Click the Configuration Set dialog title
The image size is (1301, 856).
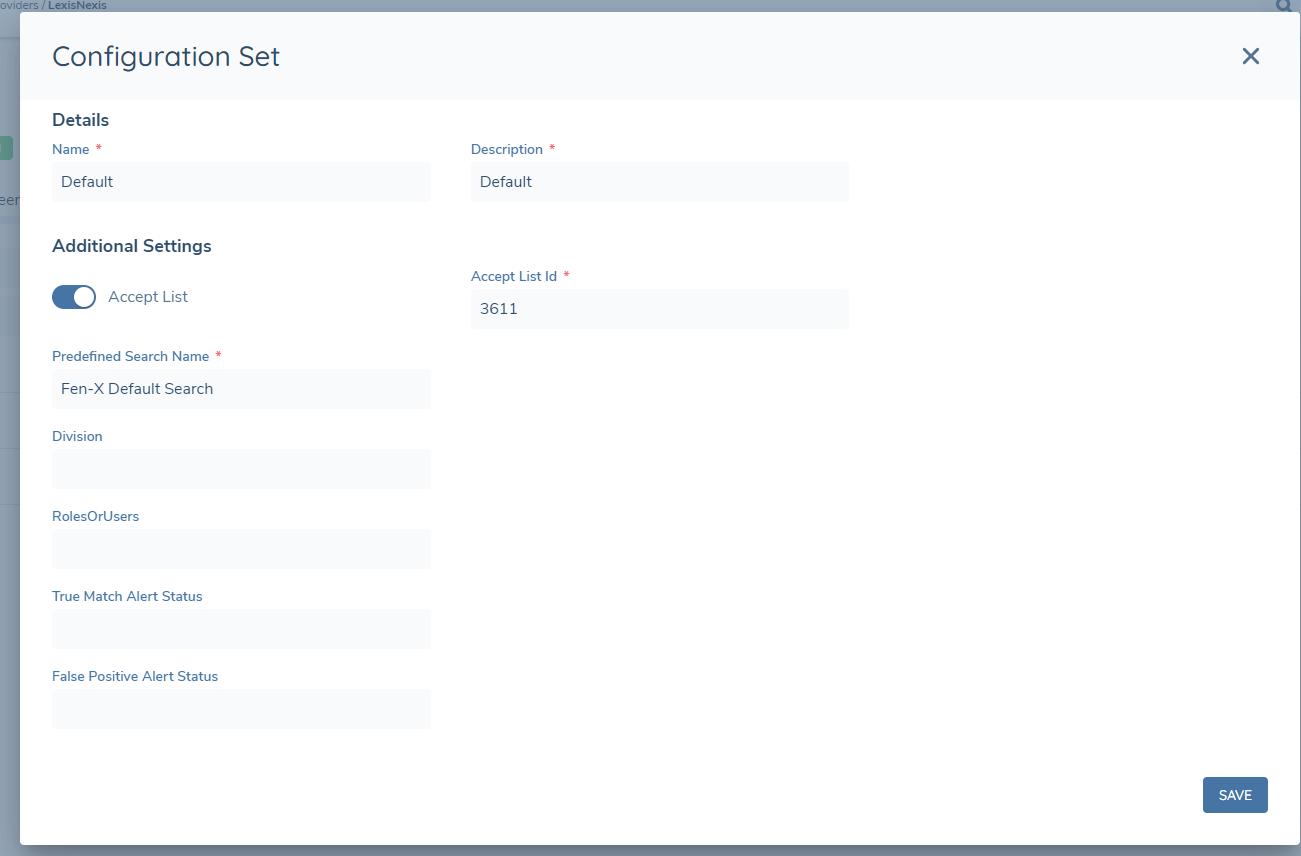coord(166,57)
